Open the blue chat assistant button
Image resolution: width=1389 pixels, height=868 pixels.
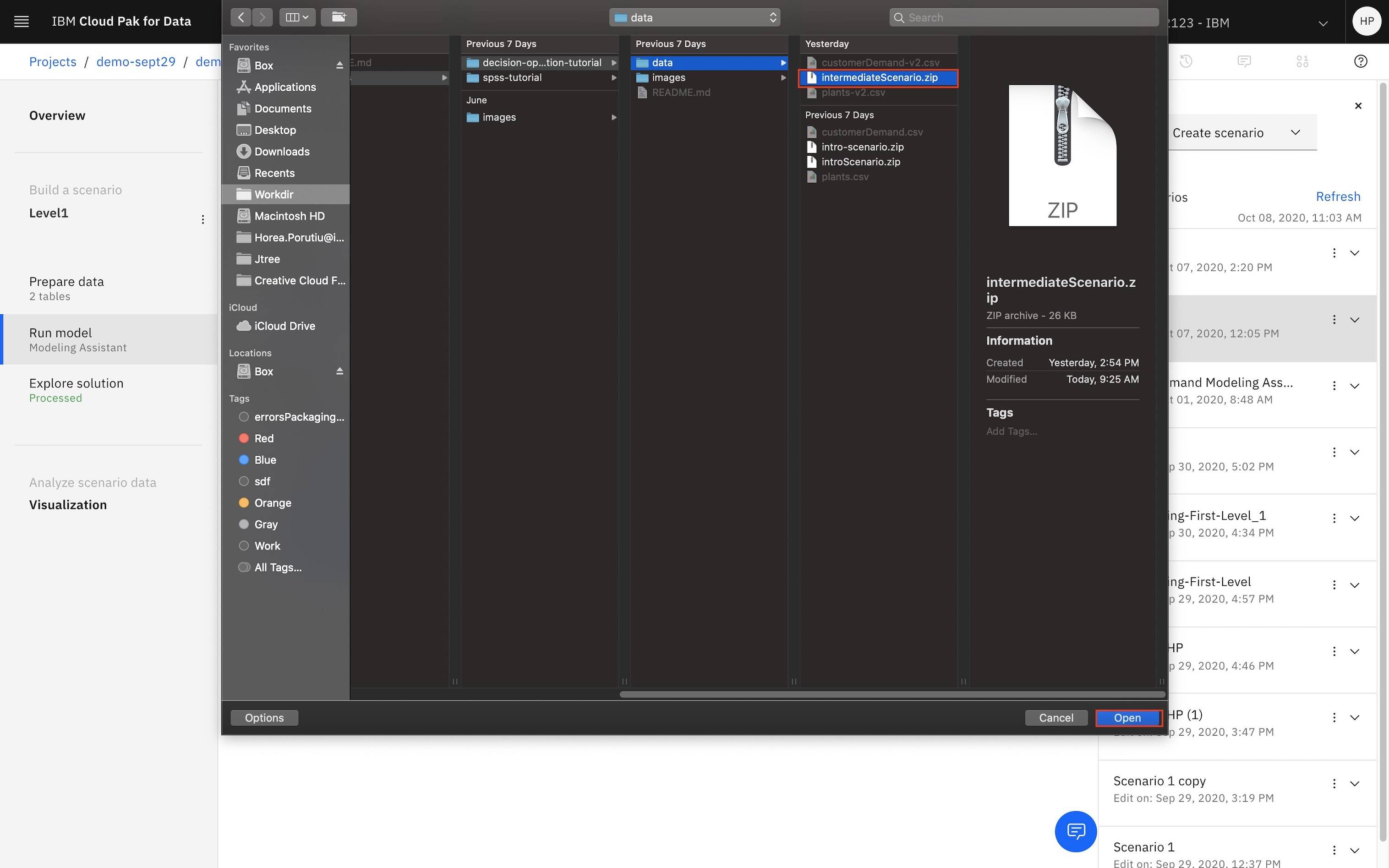tap(1076, 831)
